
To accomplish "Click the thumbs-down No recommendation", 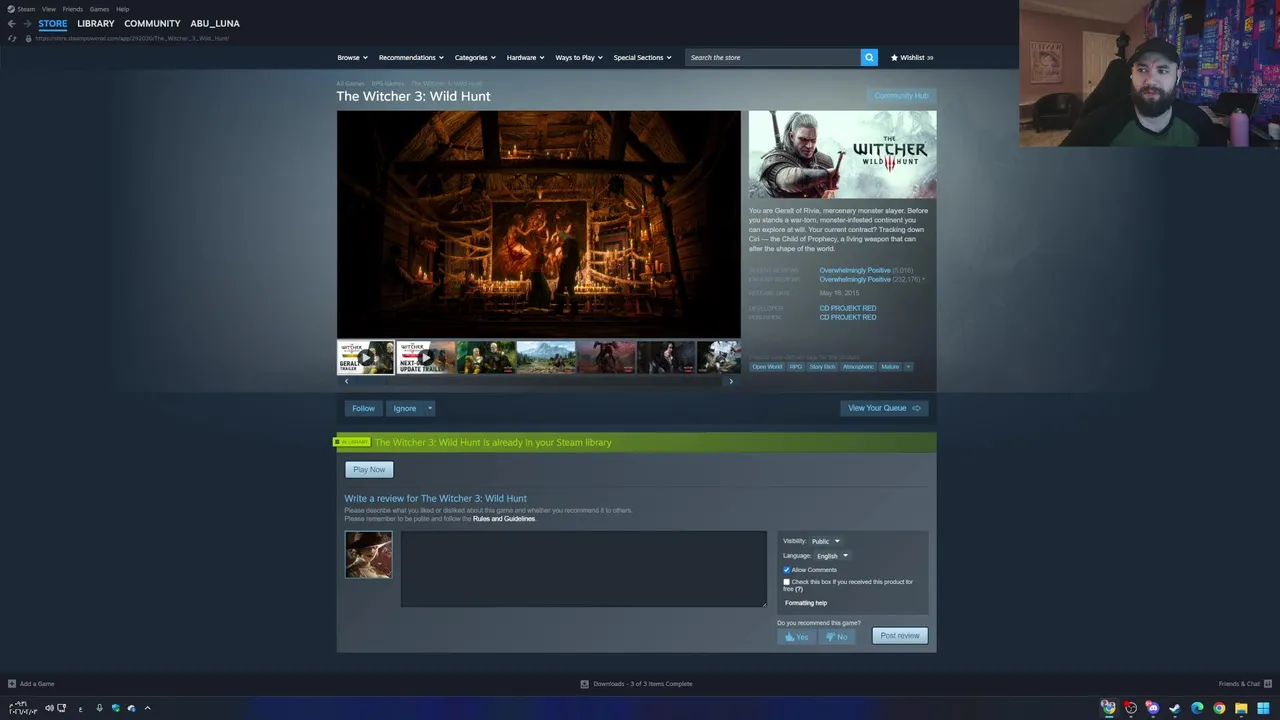I will [x=837, y=636].
